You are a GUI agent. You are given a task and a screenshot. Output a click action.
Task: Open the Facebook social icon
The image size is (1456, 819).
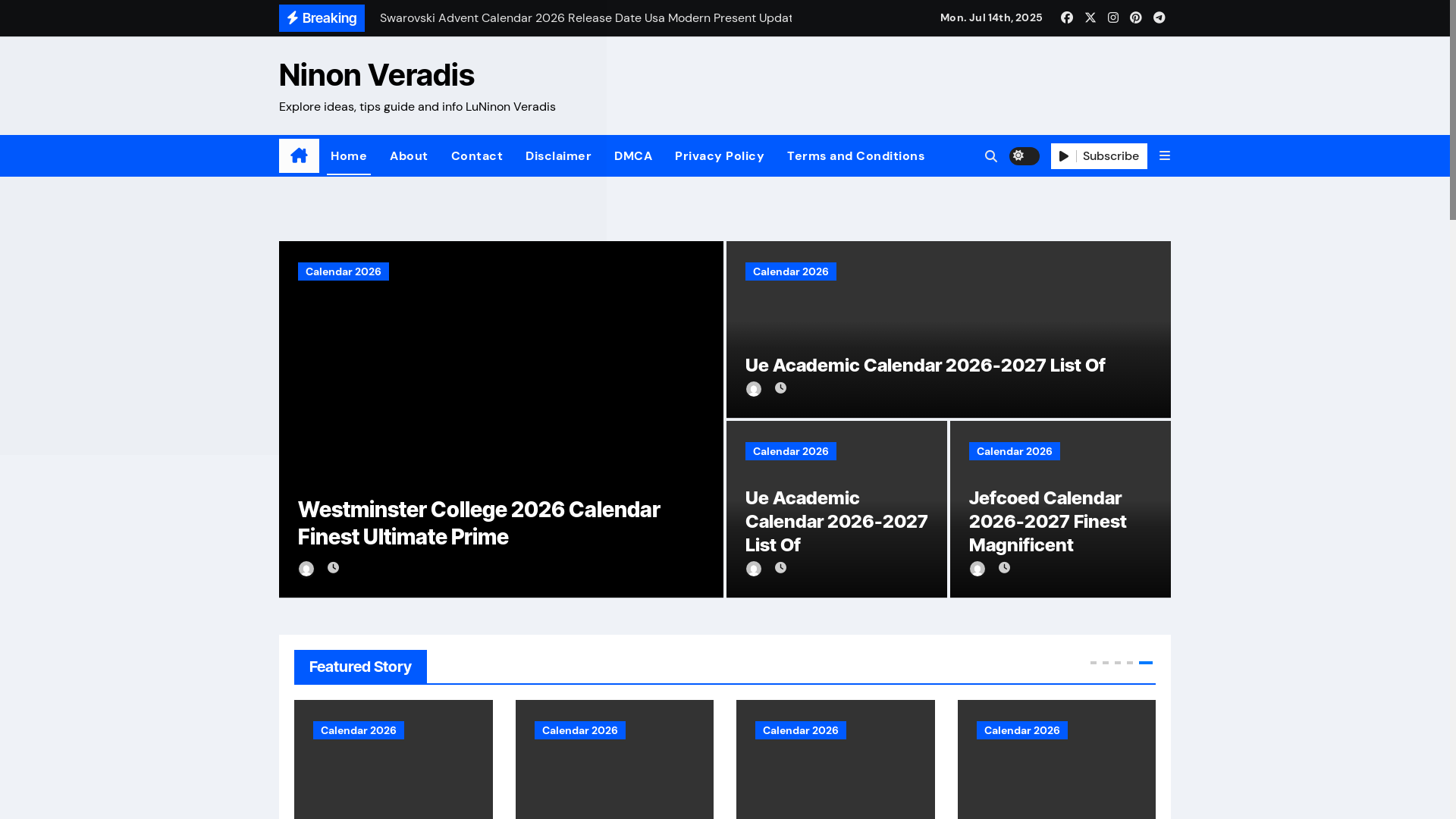click(1067, 17)
